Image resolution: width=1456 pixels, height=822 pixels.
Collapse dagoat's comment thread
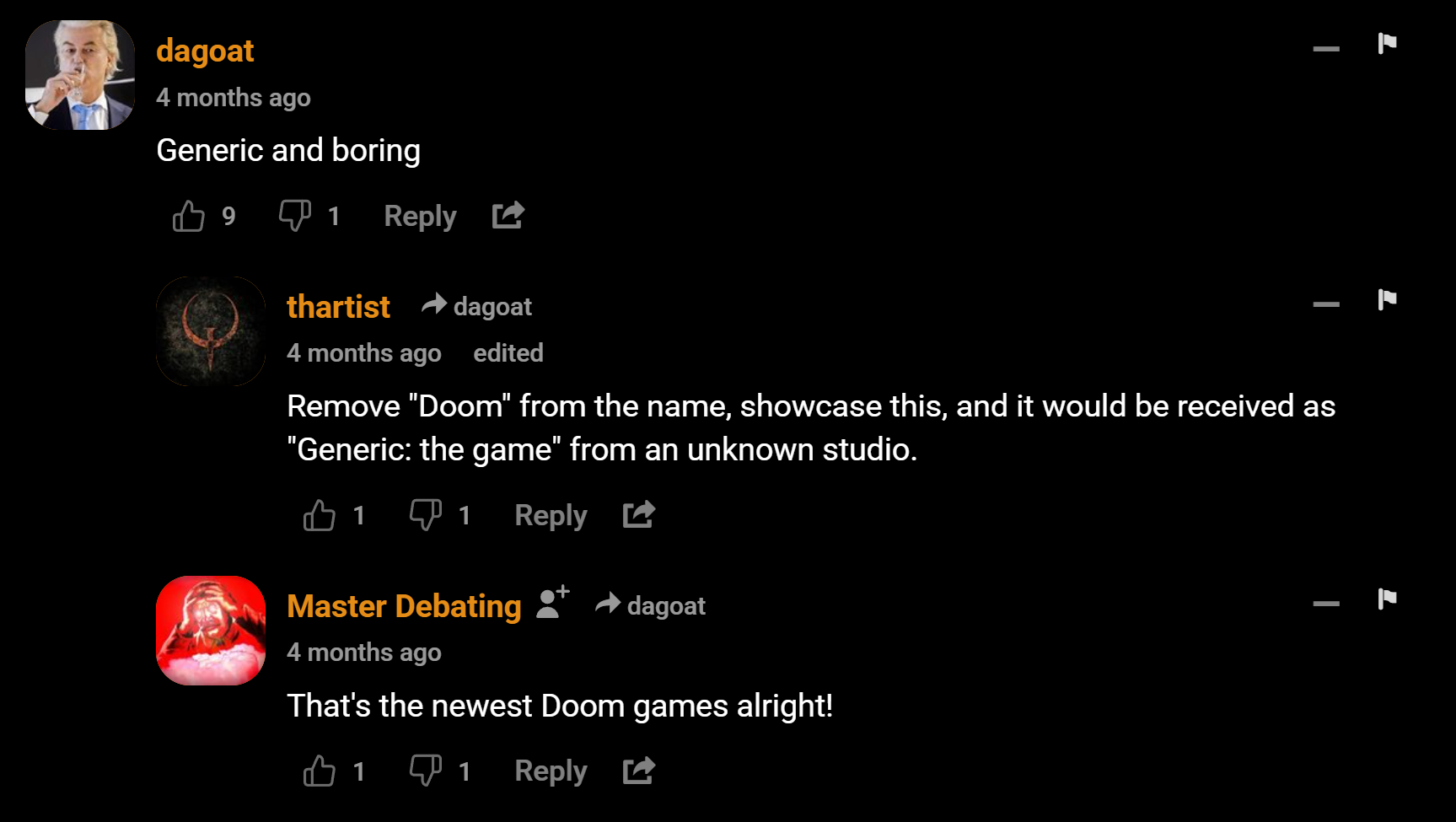(1326, 49)
